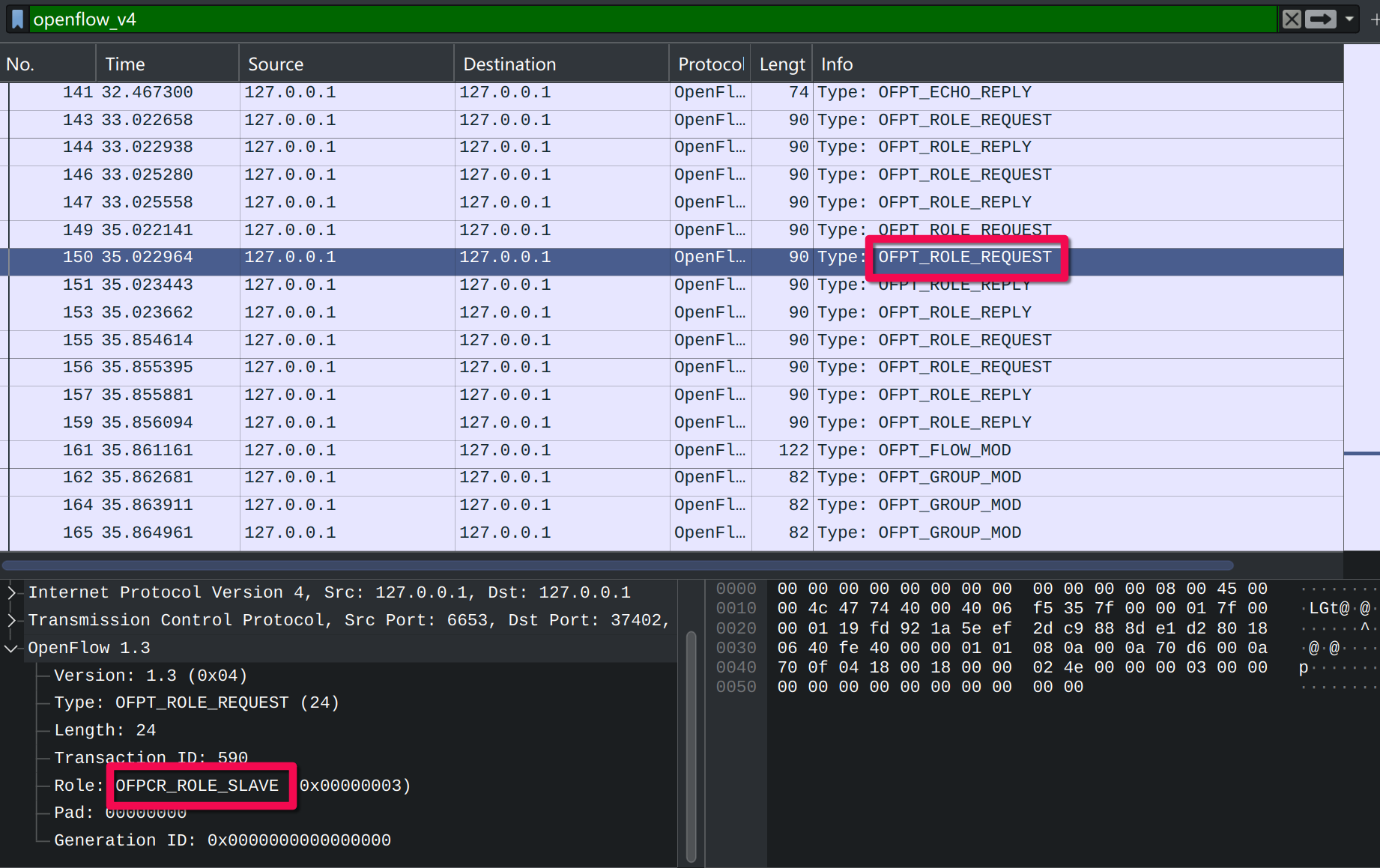
Task: Click the add filter button plus icon
Action: coord(1374,19)
